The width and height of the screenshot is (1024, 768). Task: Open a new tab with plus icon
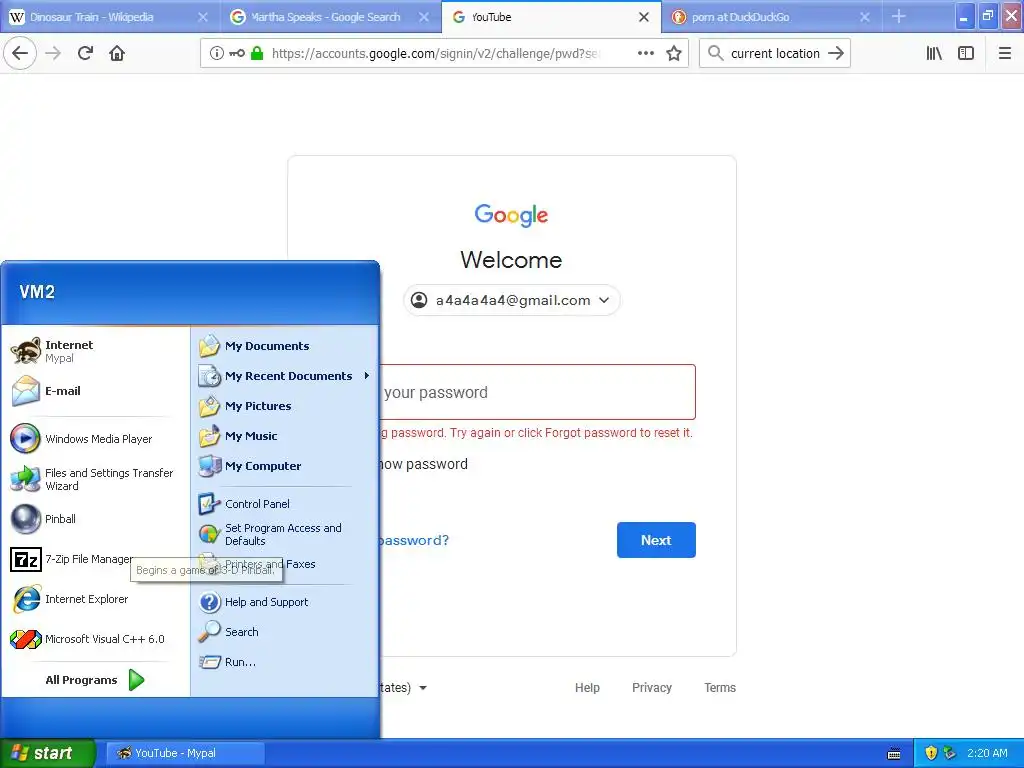[898, 17]
